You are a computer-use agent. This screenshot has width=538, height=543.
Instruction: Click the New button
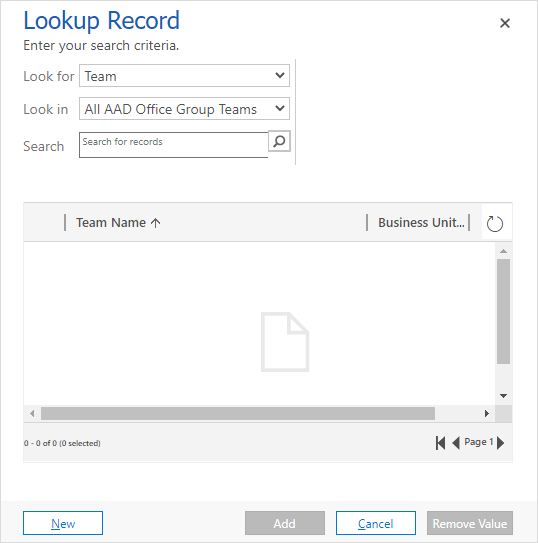click(63, 523)
